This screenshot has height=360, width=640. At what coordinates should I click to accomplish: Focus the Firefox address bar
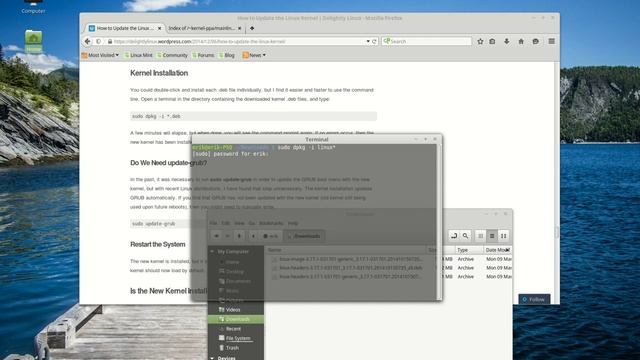(237, 41)
